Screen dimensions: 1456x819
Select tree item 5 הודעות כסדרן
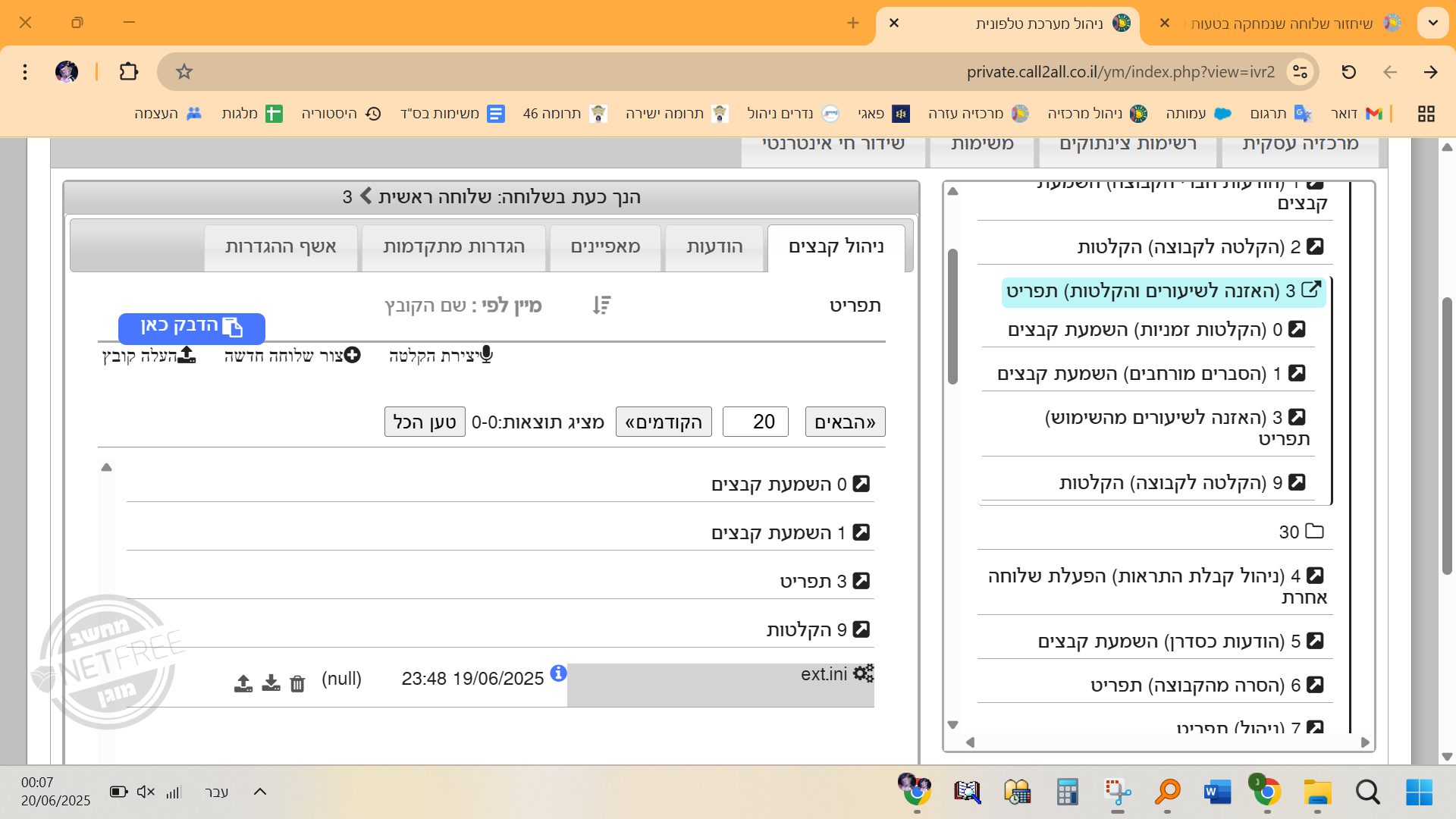[1181, 642]
